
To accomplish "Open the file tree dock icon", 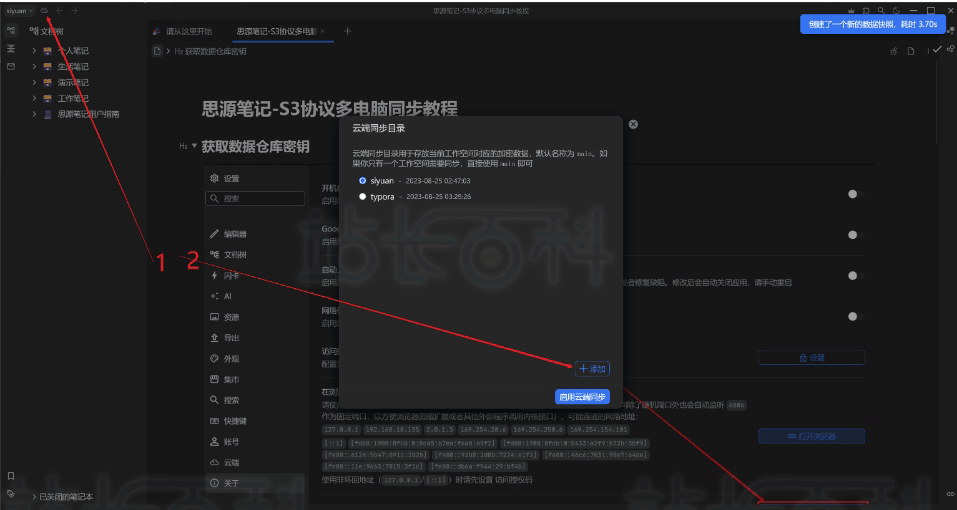I will 11,31.
